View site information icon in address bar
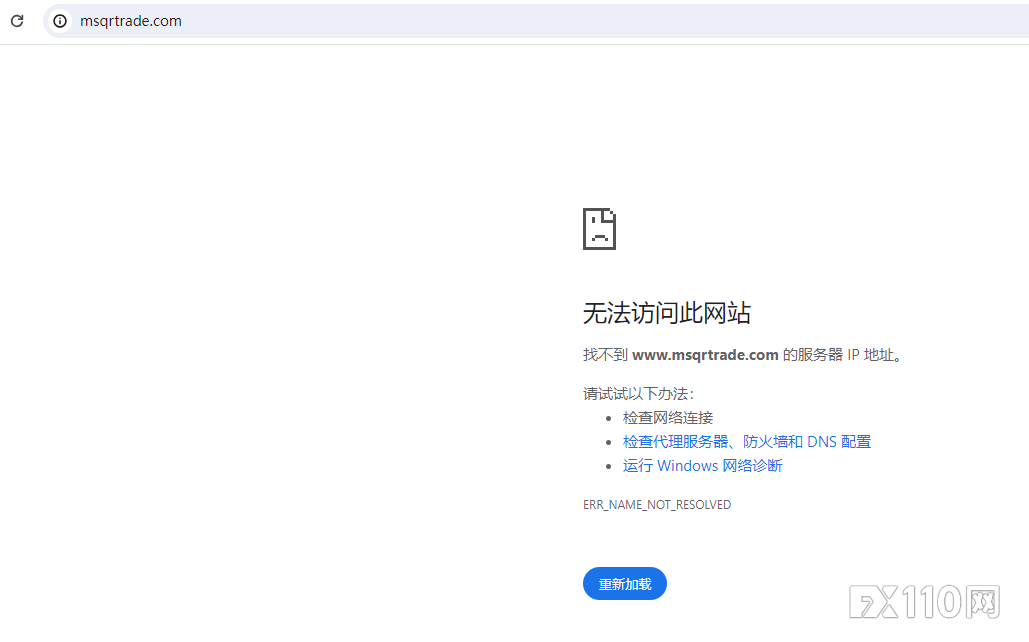The width and height of the screenshot is (1029, 642). tap(60, 21)
